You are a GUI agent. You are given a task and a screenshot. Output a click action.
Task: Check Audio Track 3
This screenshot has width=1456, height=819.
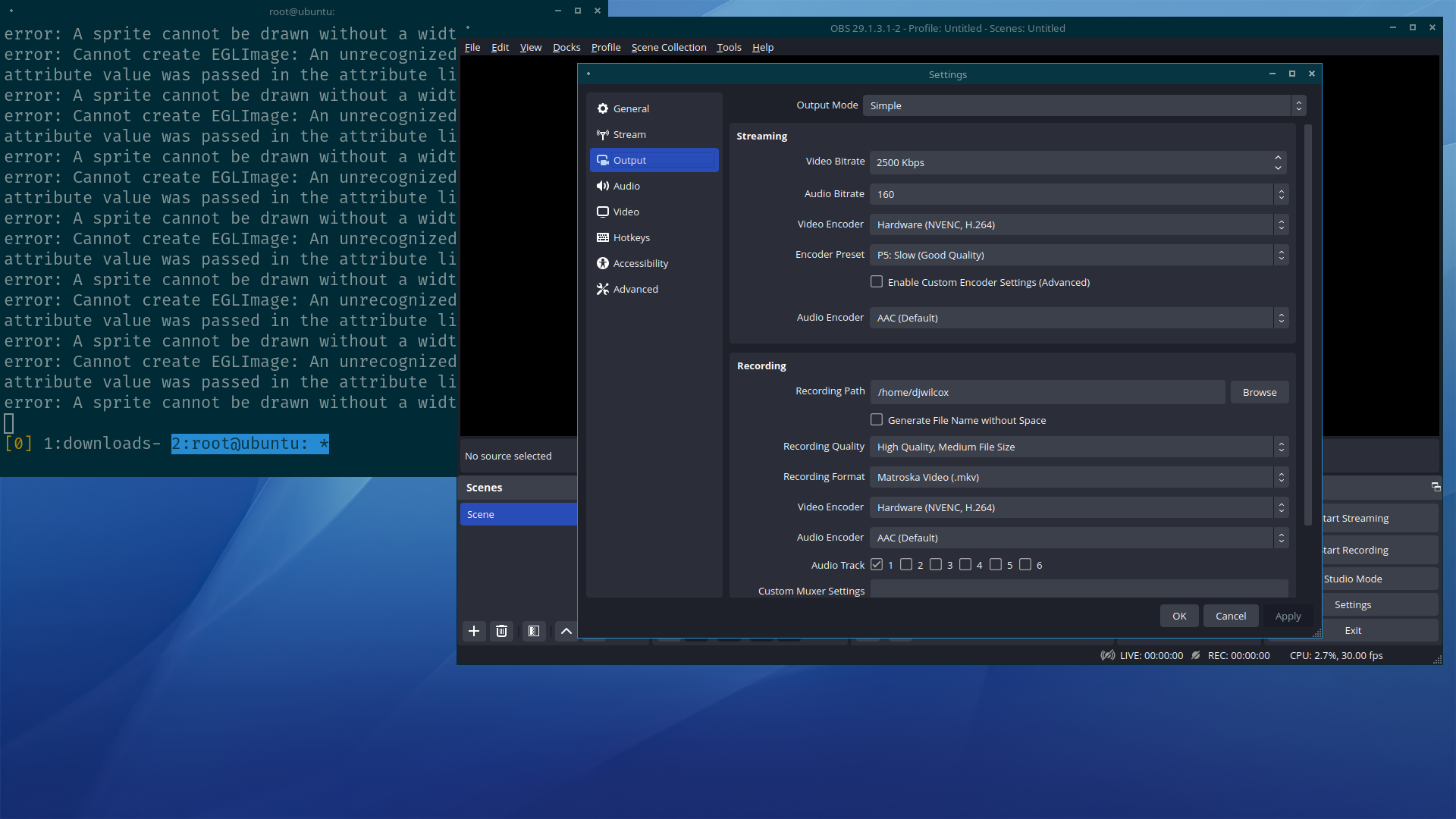click(x=936, y=565)
